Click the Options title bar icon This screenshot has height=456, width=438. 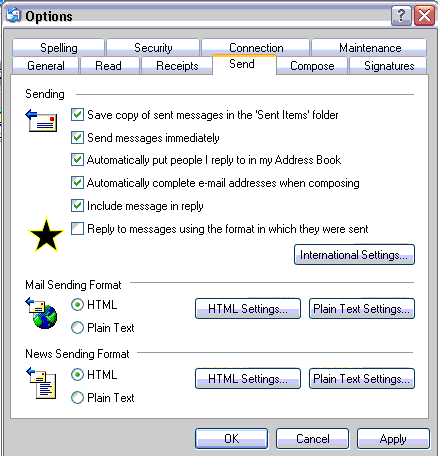point(13,15)
